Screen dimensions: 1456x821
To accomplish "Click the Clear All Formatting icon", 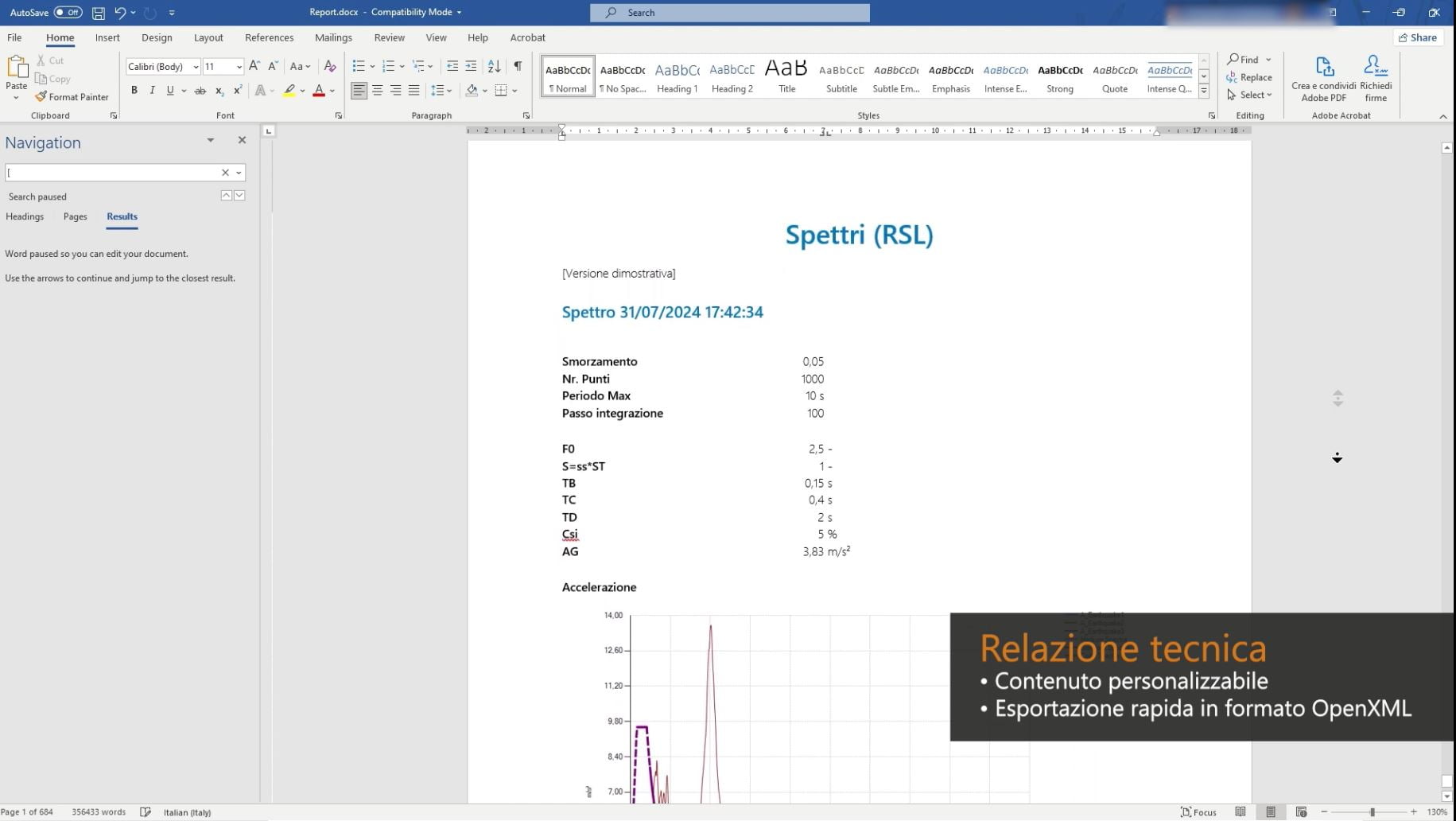I will (330, 66).
